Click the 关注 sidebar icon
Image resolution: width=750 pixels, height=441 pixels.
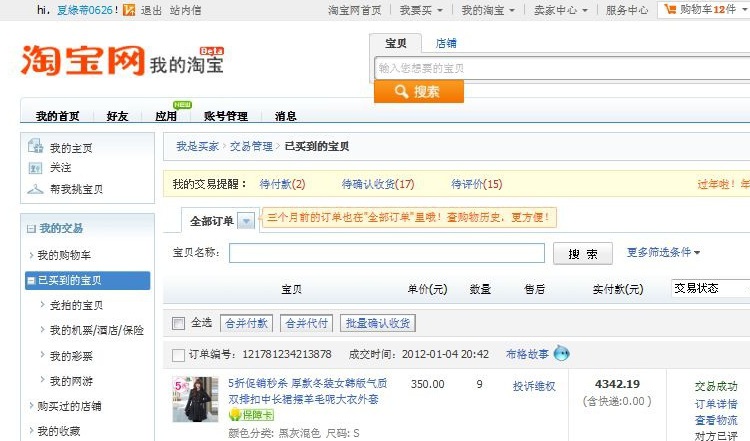tap(35, 168)
